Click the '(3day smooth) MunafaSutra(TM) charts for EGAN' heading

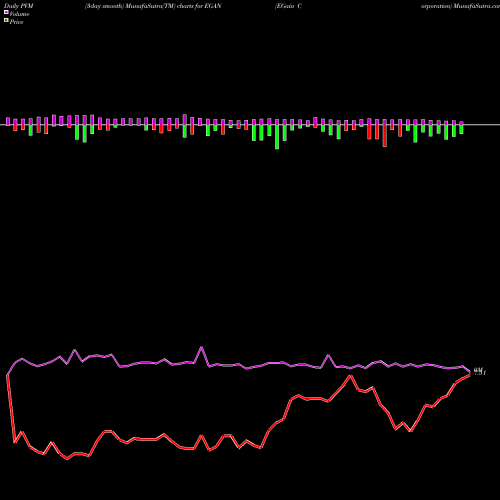[x=153, y=6]
